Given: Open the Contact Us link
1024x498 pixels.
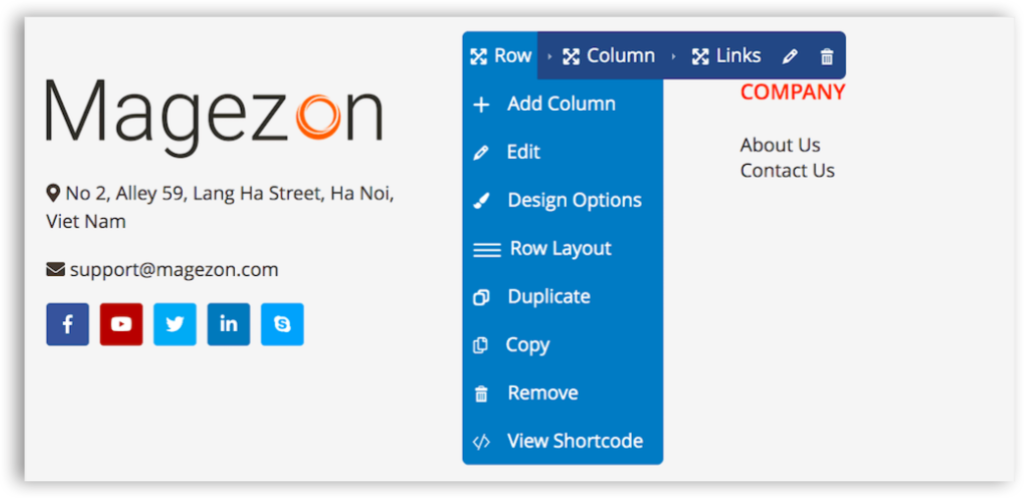Looking at the screenshot, I should [787, 171].
